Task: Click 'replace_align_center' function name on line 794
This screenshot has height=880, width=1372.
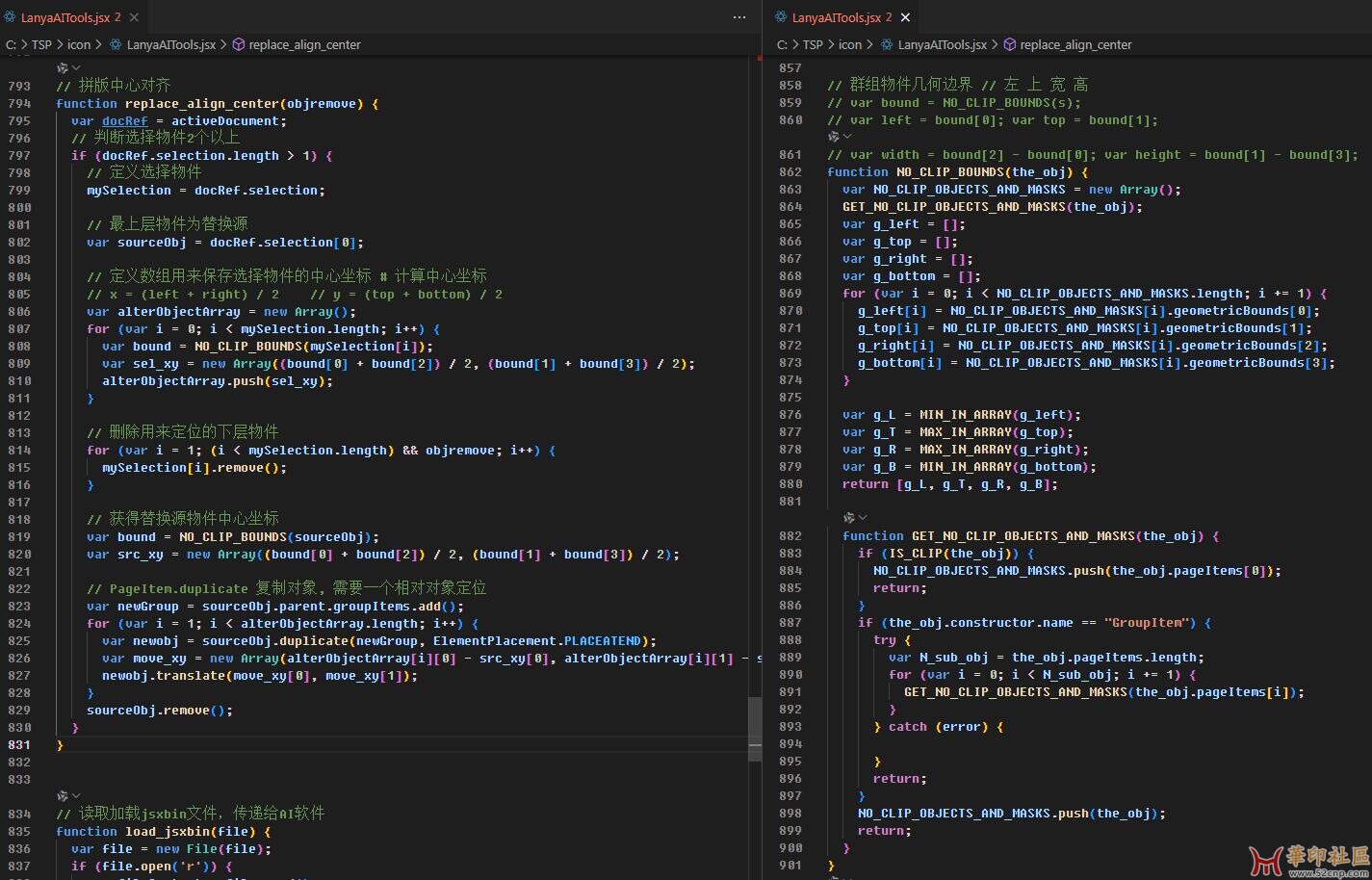Action: 201,103
